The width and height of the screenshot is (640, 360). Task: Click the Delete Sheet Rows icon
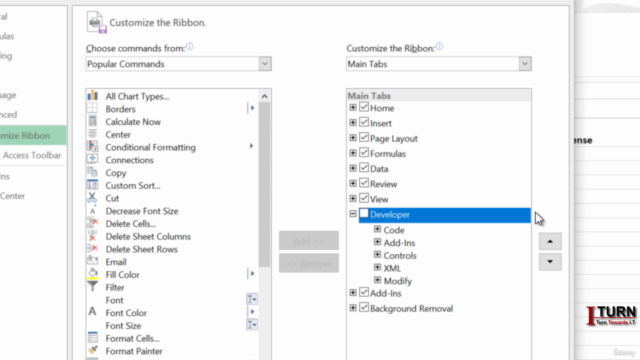(x=93, y=249)
